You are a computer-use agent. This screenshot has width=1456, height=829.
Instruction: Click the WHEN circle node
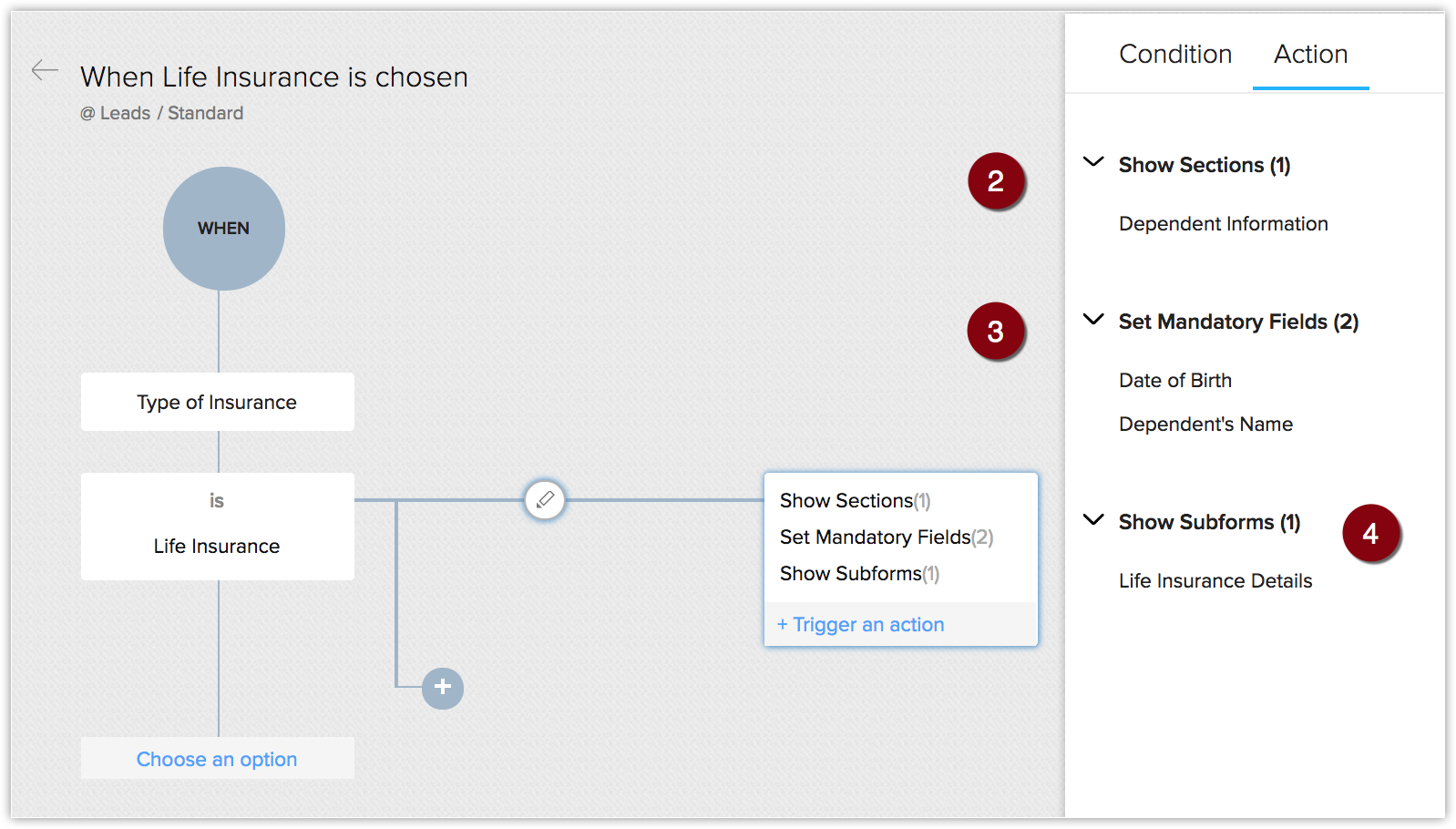[223, 228]
